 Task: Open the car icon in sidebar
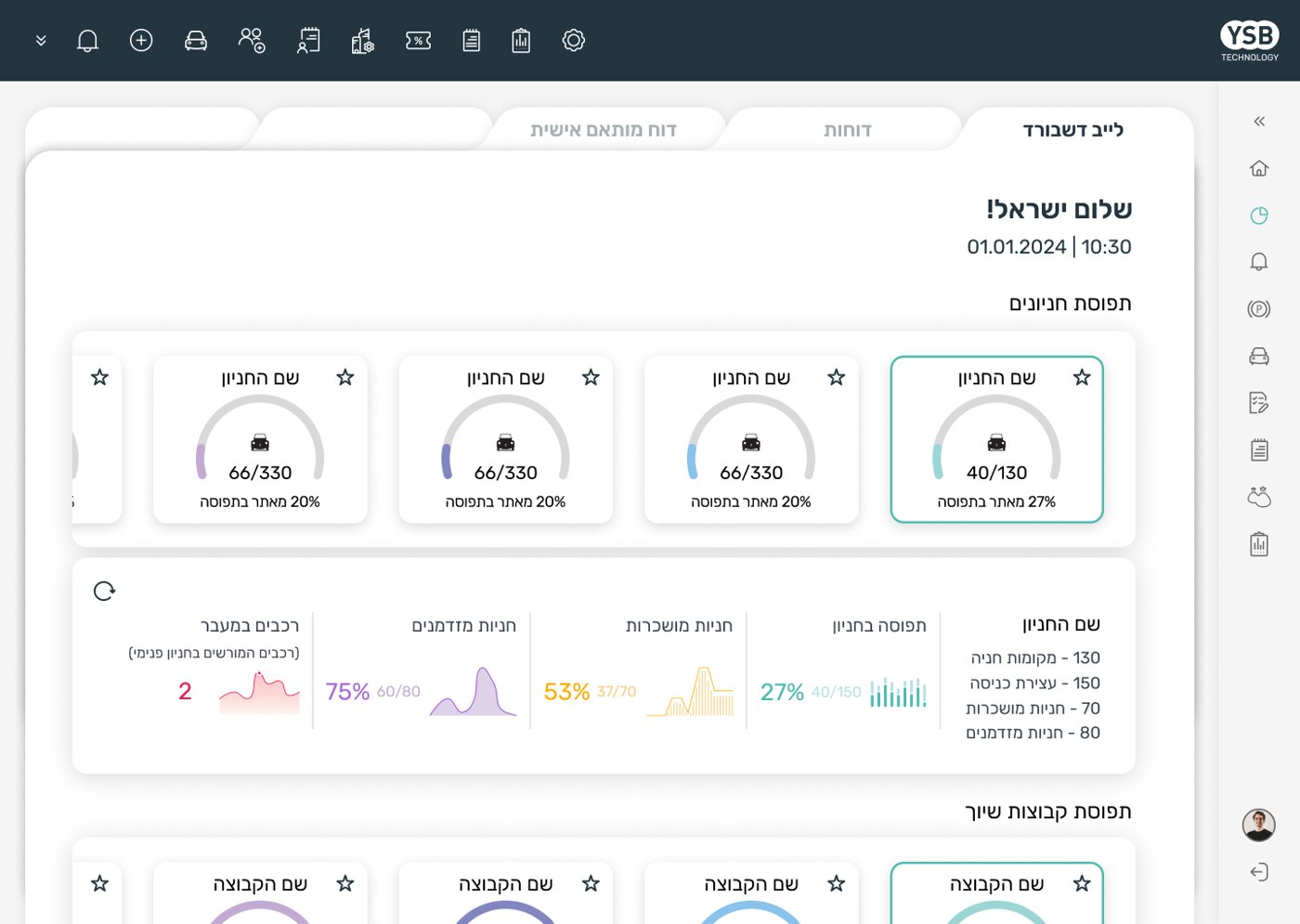click(x=1259, y=356)
